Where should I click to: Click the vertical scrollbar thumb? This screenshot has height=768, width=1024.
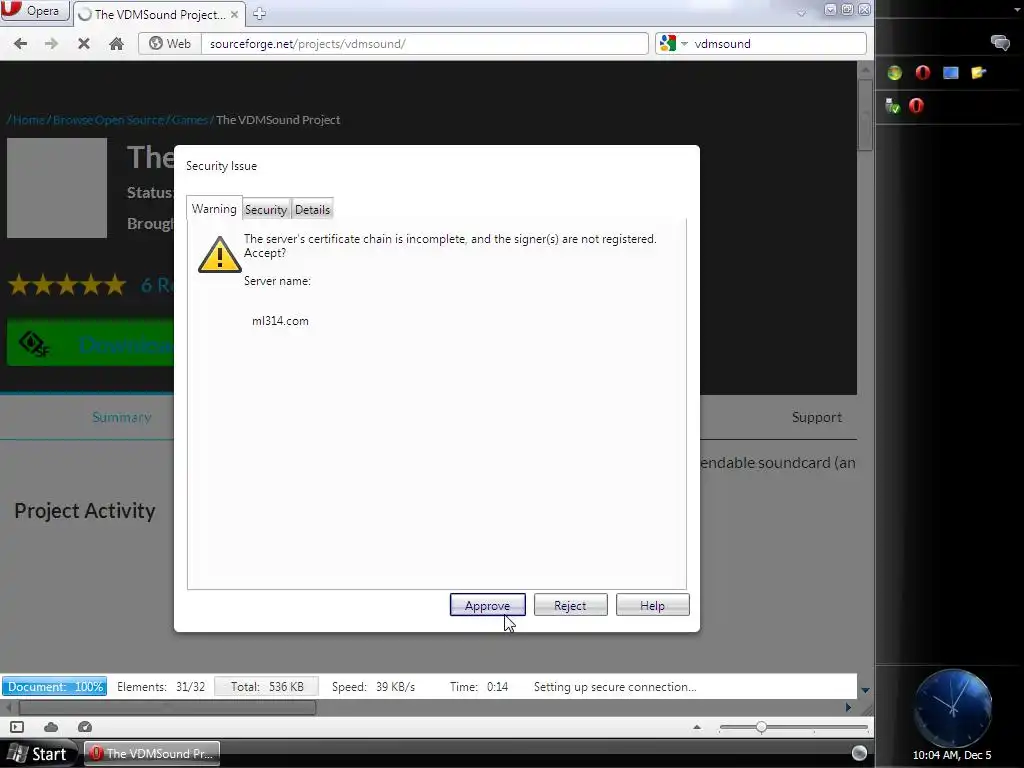coord(865,115)
